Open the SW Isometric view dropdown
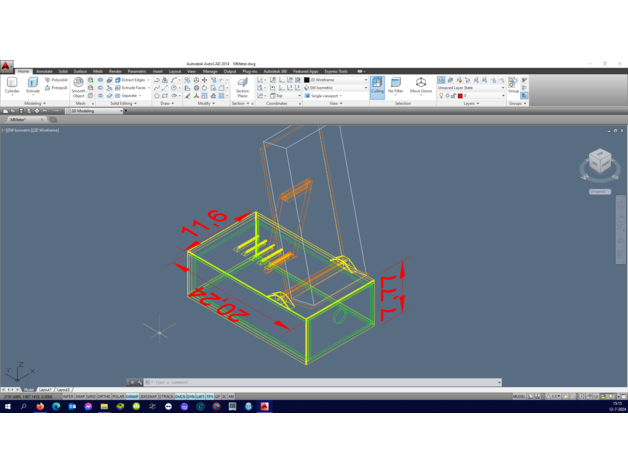 [336, 88]
